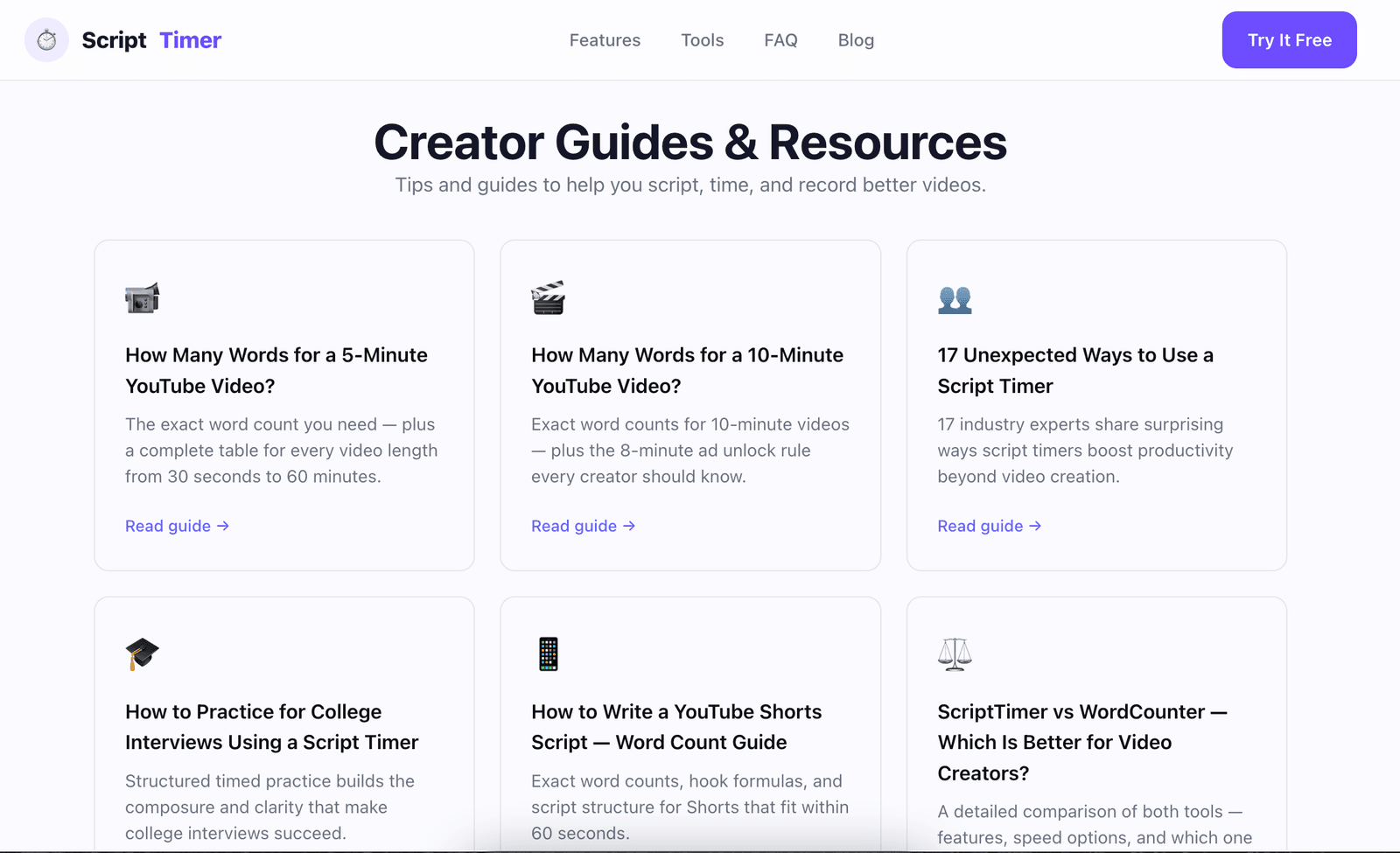Click the Try It Free button
The height and width of the screenshot is (853, 1400).
1289,40
